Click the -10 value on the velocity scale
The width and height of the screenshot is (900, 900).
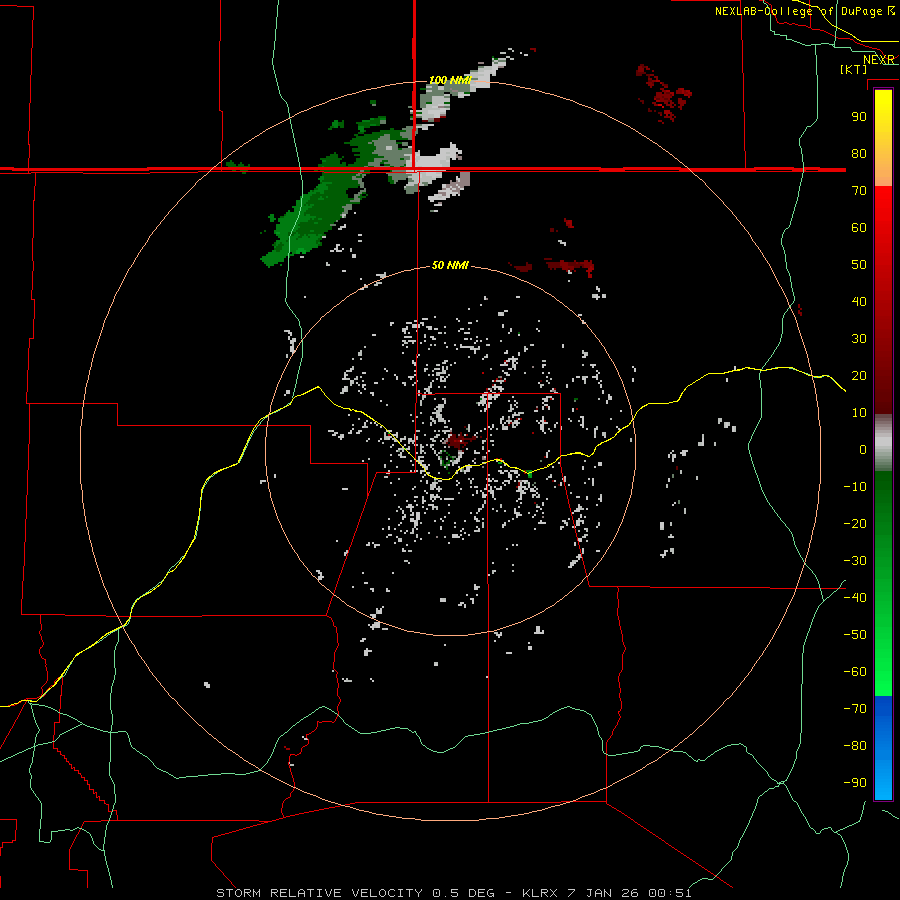click(855, 487)
